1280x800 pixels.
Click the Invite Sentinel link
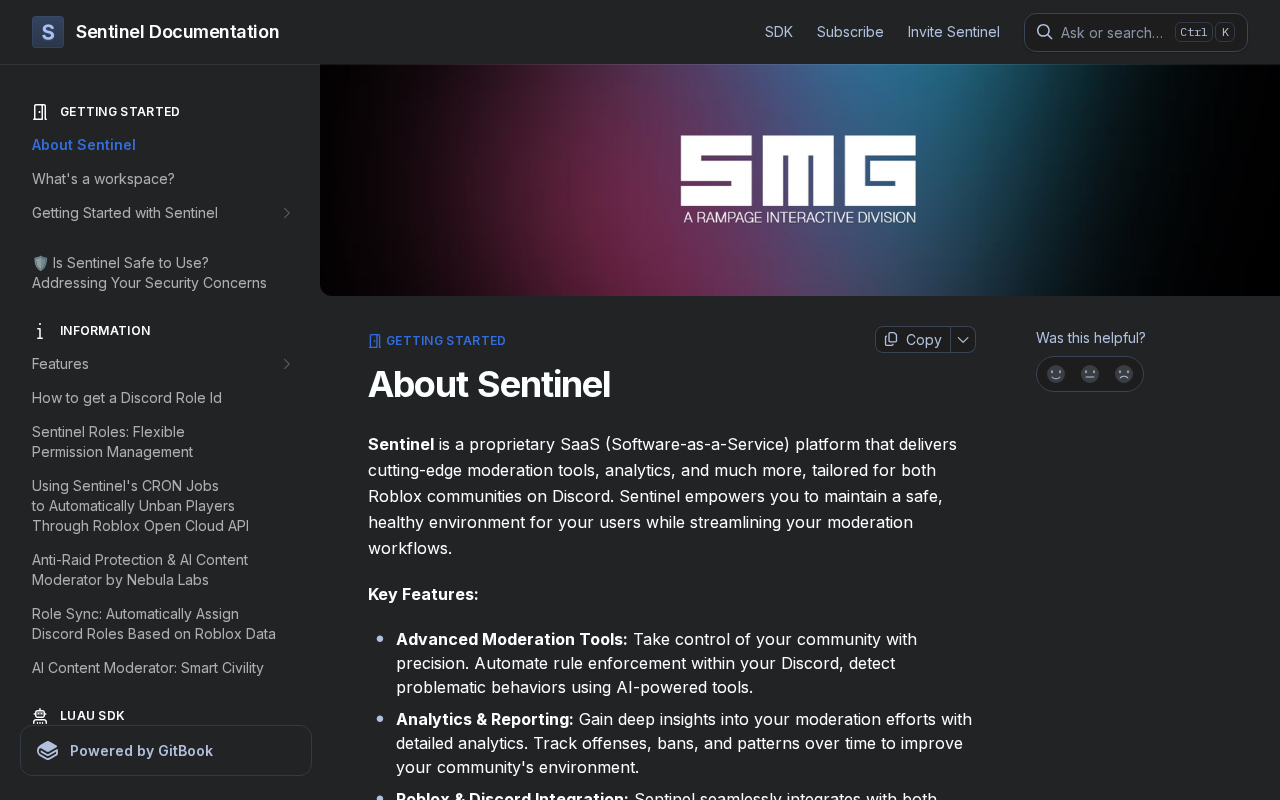tap(954, 32)
